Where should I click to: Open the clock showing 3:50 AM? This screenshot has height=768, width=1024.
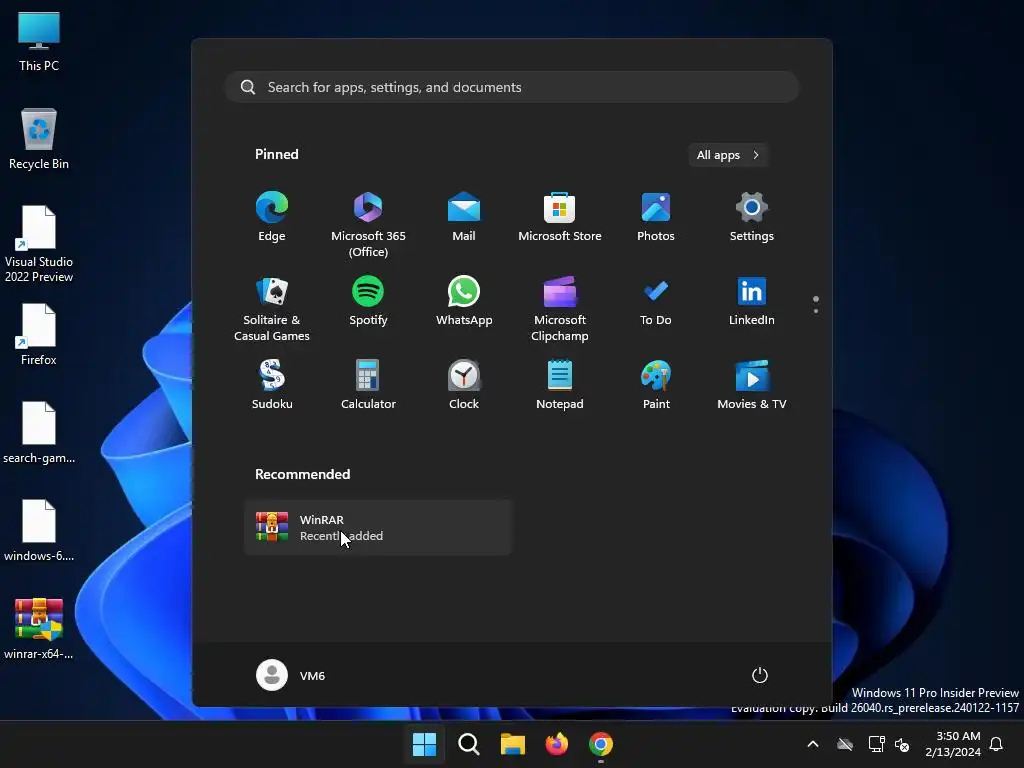click(x=953, y=744)
